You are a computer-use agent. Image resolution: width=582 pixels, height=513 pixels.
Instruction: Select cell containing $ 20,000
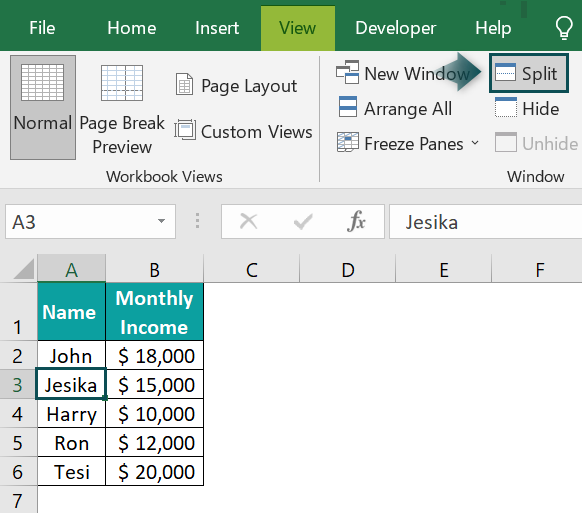(x=155, y=472)
